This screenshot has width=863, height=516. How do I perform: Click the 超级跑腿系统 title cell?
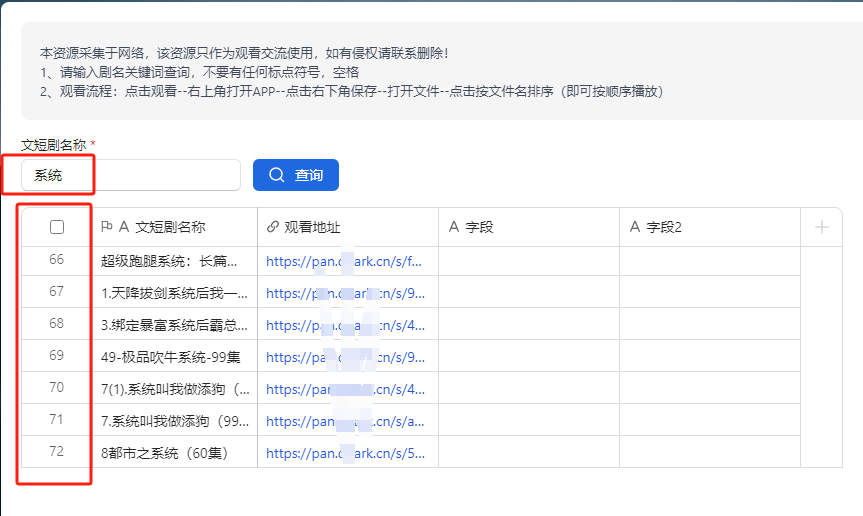pyautogui.click(x=169, y=261)
